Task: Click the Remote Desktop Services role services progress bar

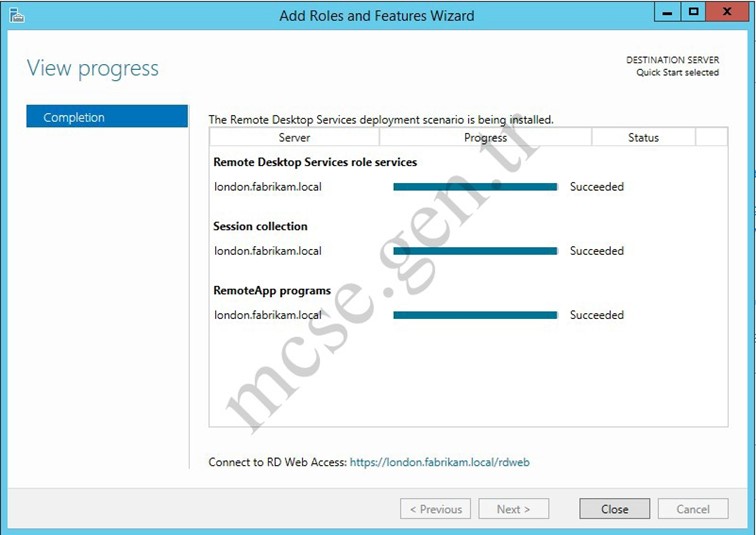Action: point(475,187)
